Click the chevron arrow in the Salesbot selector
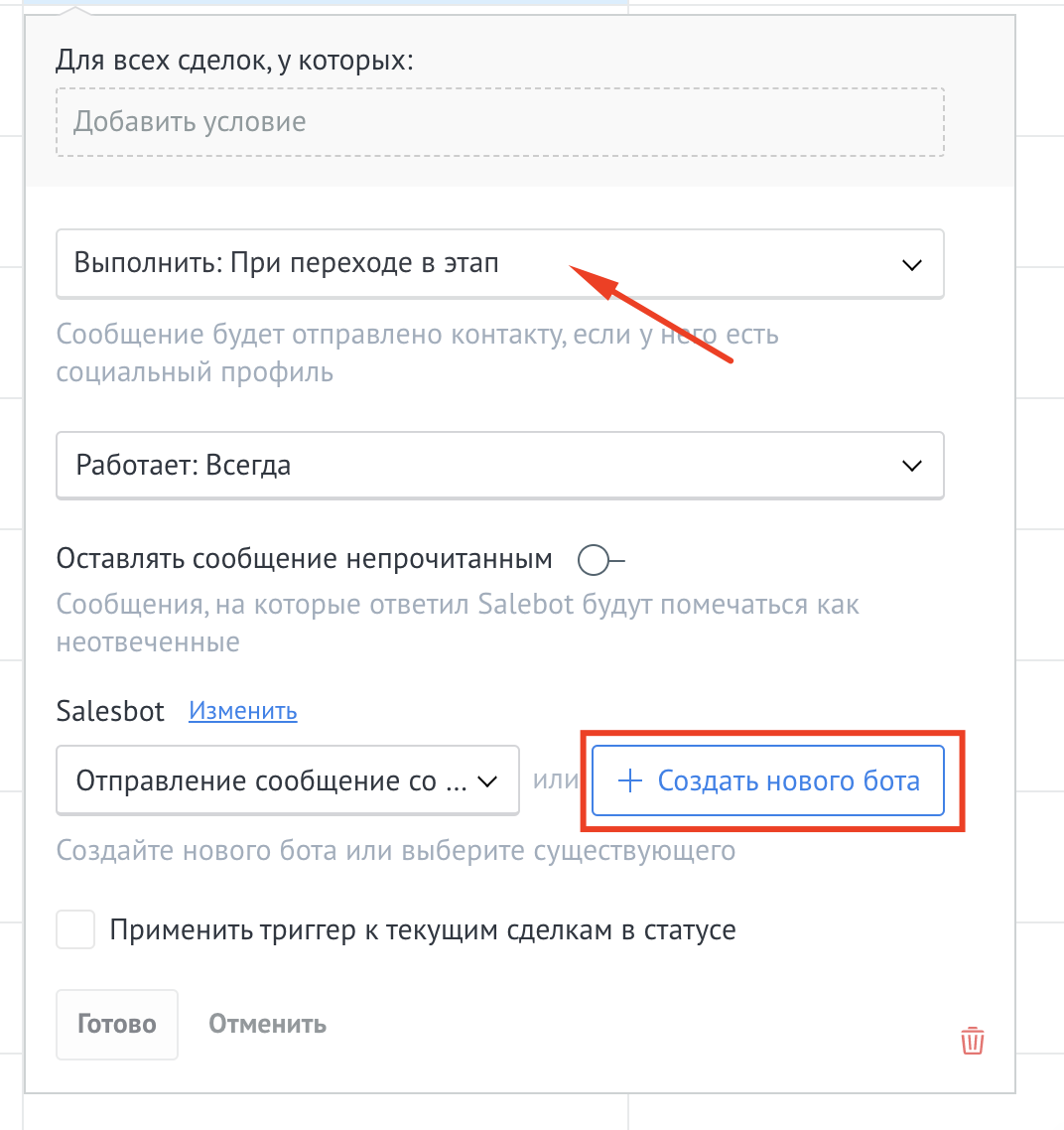Image resolution: width=1064 pixels, height=1130 pixels. pos(486,781)
